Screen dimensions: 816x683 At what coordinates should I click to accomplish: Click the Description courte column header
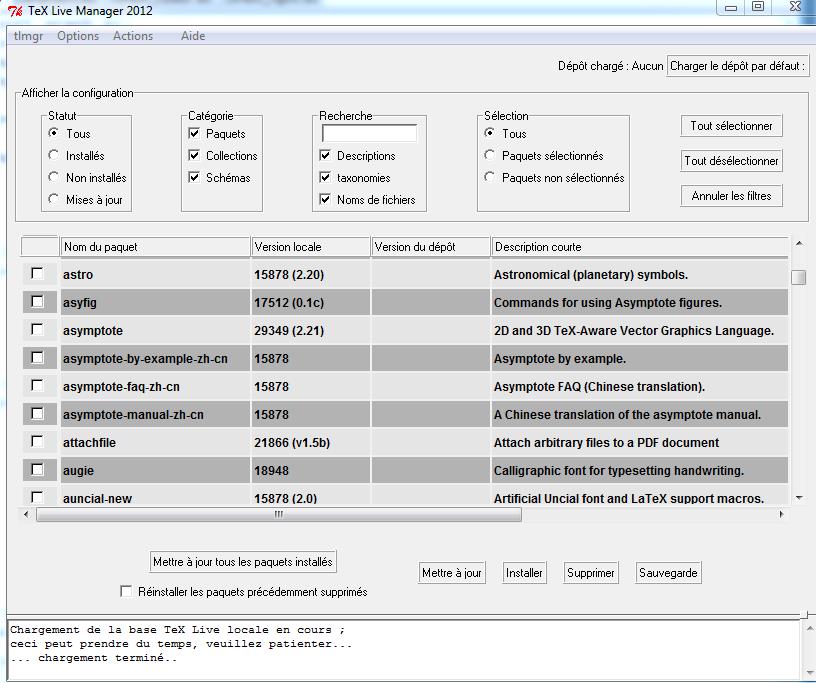pyautogui.click(x=640, y=247)
